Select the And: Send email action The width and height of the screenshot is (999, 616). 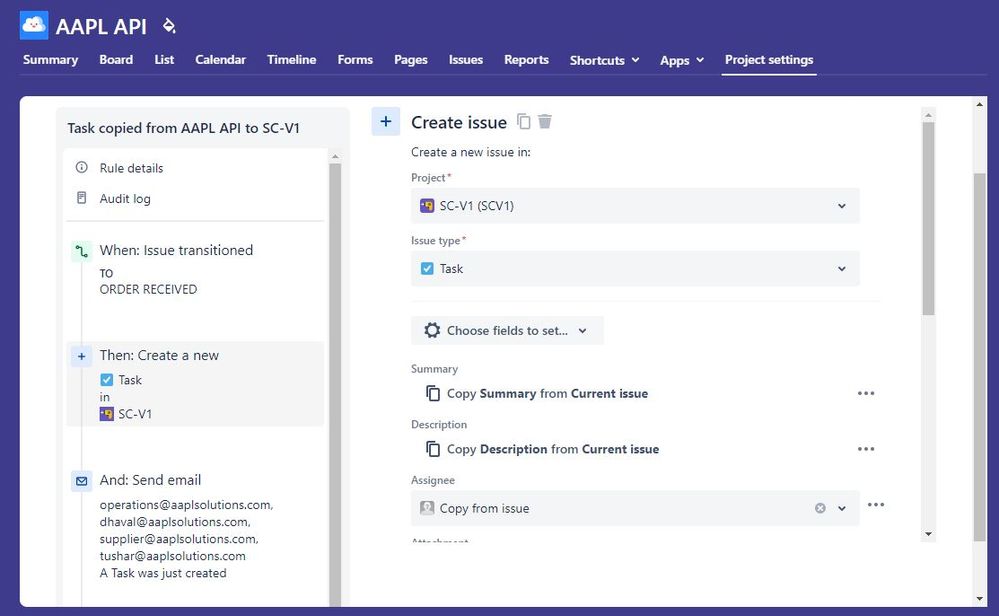[150, 480]
